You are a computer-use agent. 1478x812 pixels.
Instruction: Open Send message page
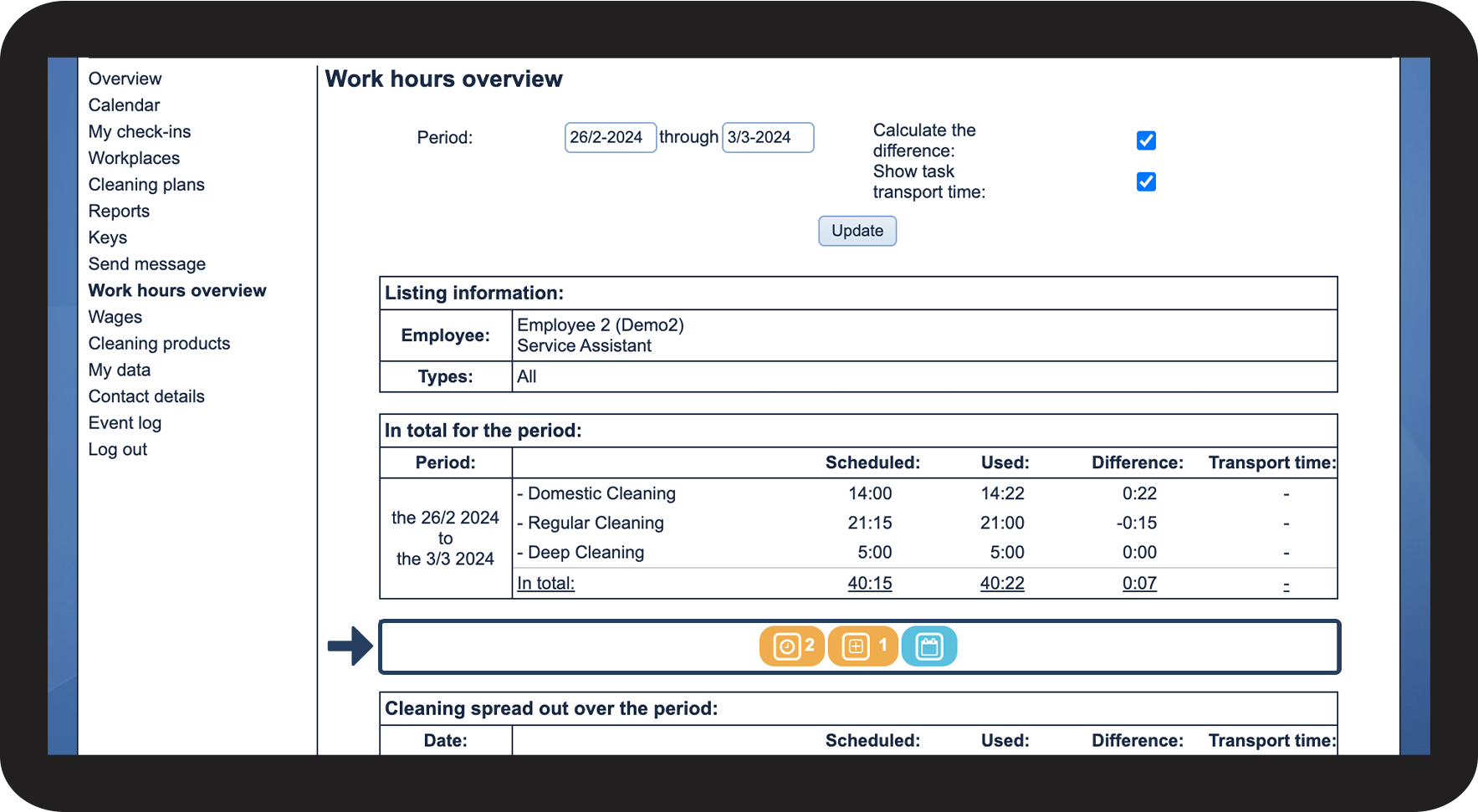147,264
